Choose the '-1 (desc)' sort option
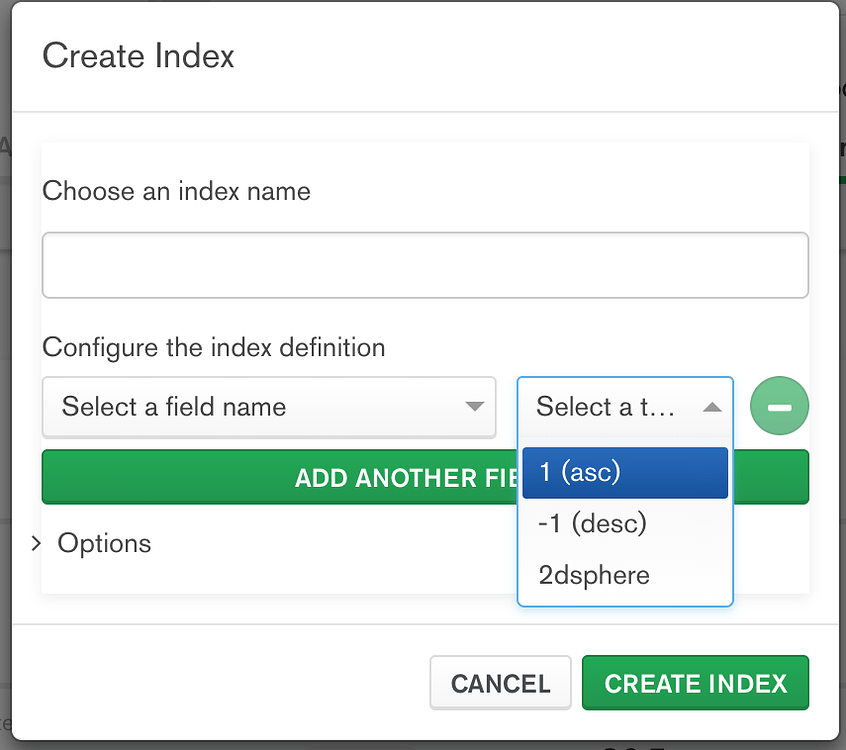The image size is (846, 750). click(x=625, y=523)
